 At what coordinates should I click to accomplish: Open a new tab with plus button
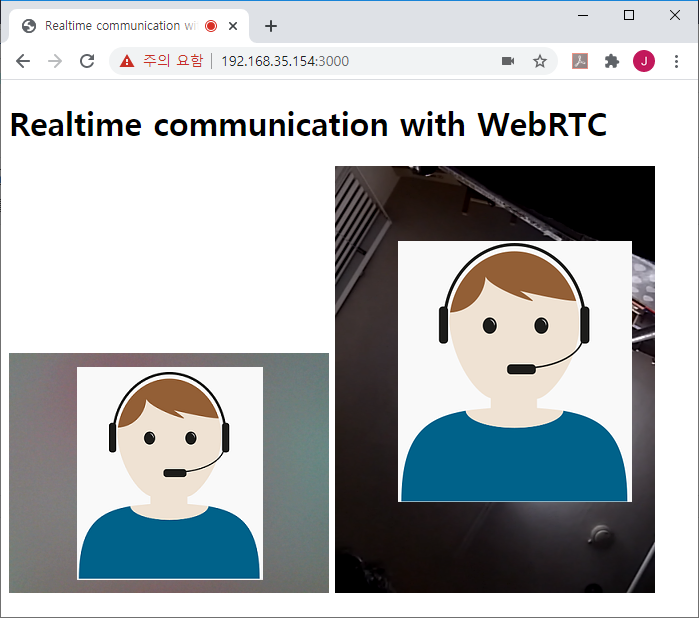(x=271, y=26)
